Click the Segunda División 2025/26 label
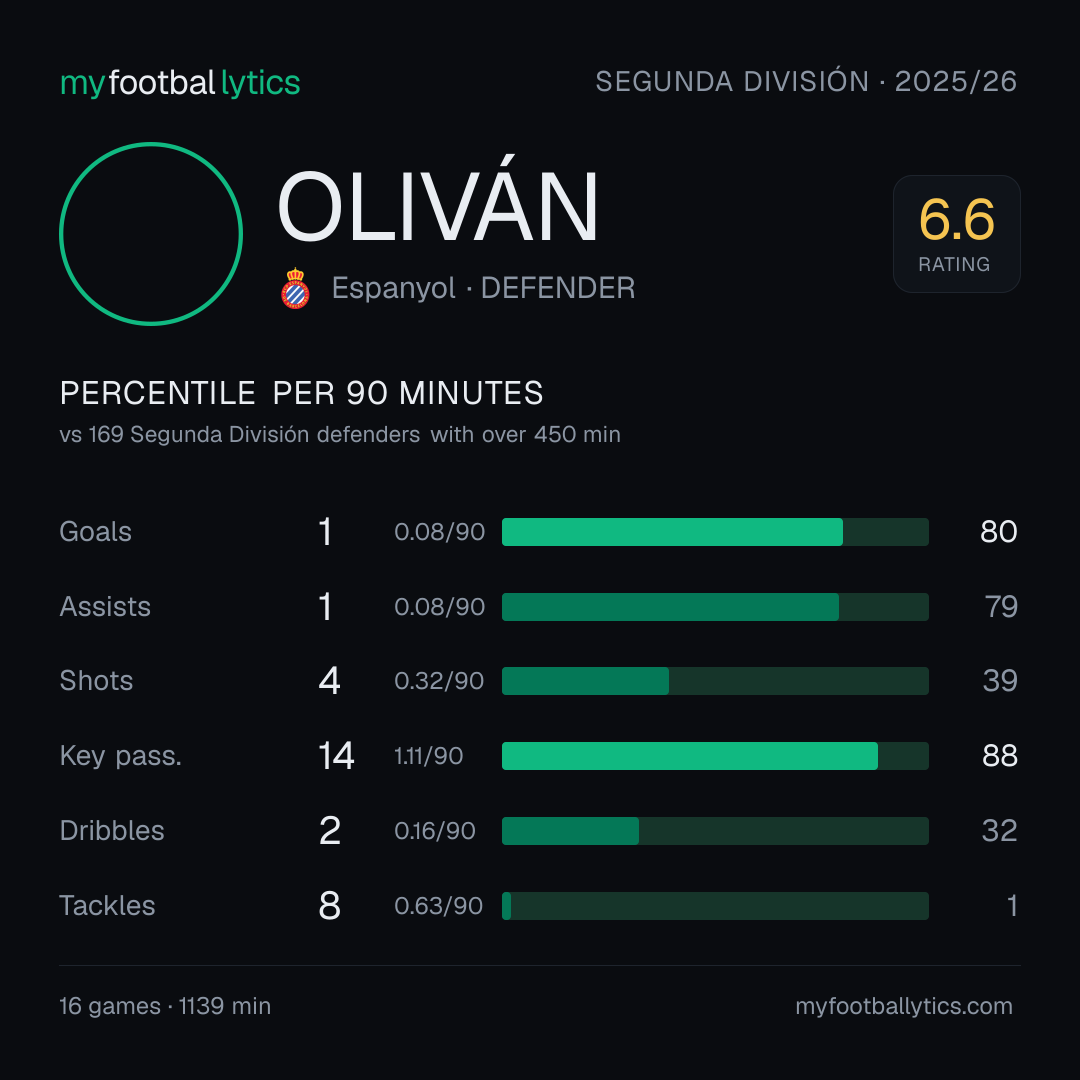The image size is (1080, 1080). coord(806,81)
